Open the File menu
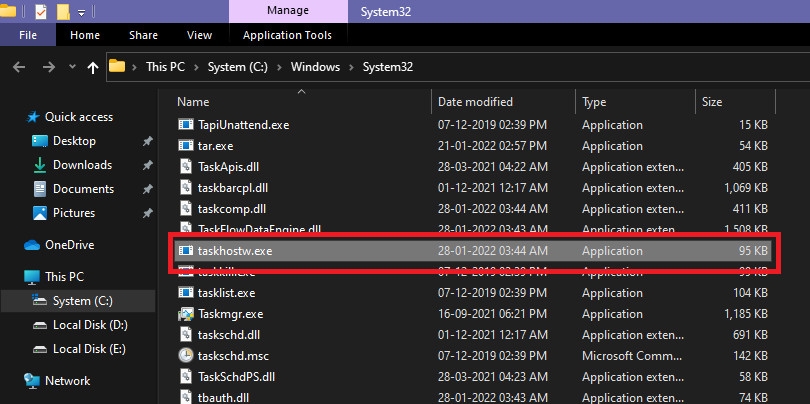 28,35
